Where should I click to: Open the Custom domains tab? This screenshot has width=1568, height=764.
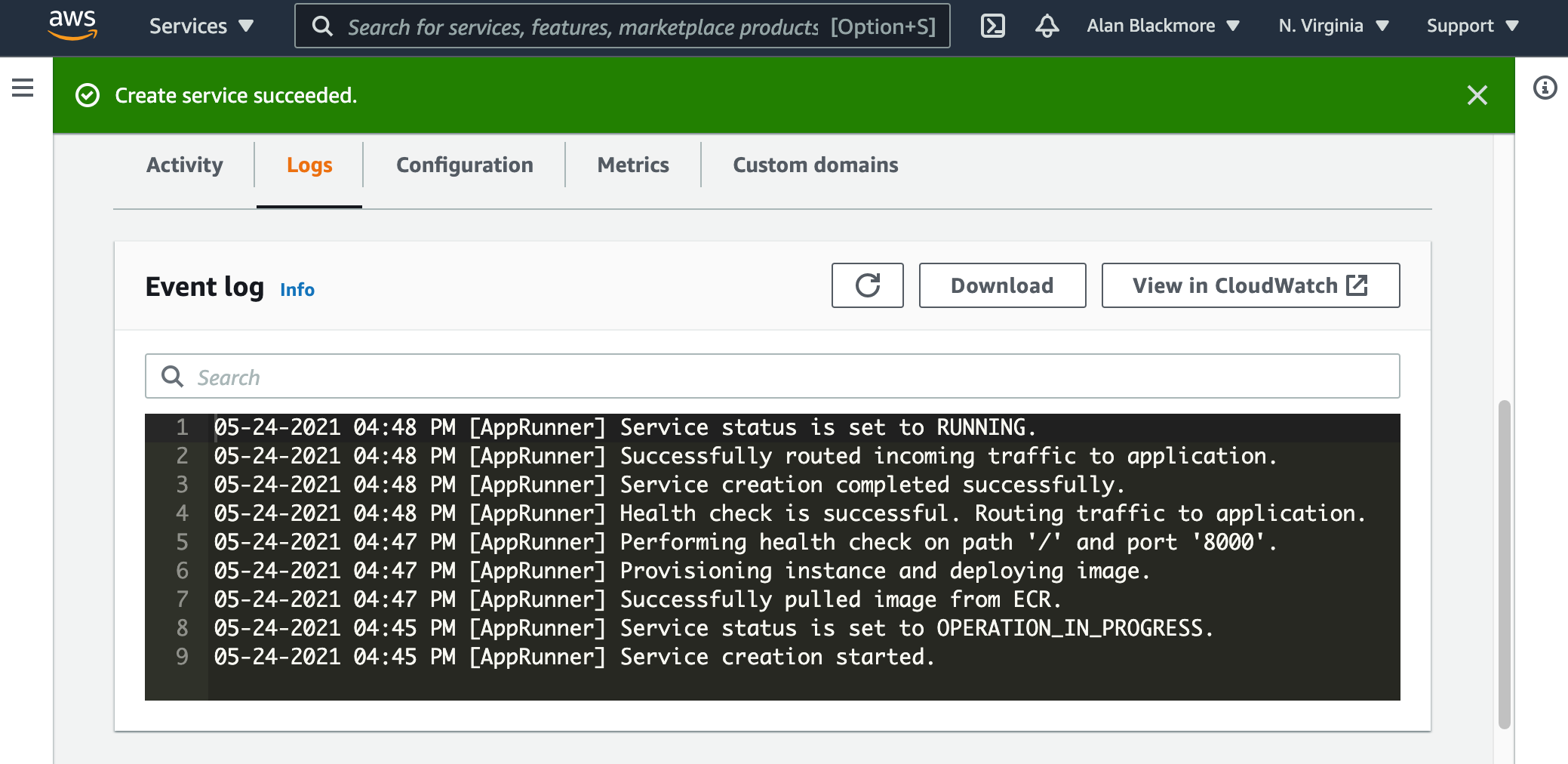816,165
